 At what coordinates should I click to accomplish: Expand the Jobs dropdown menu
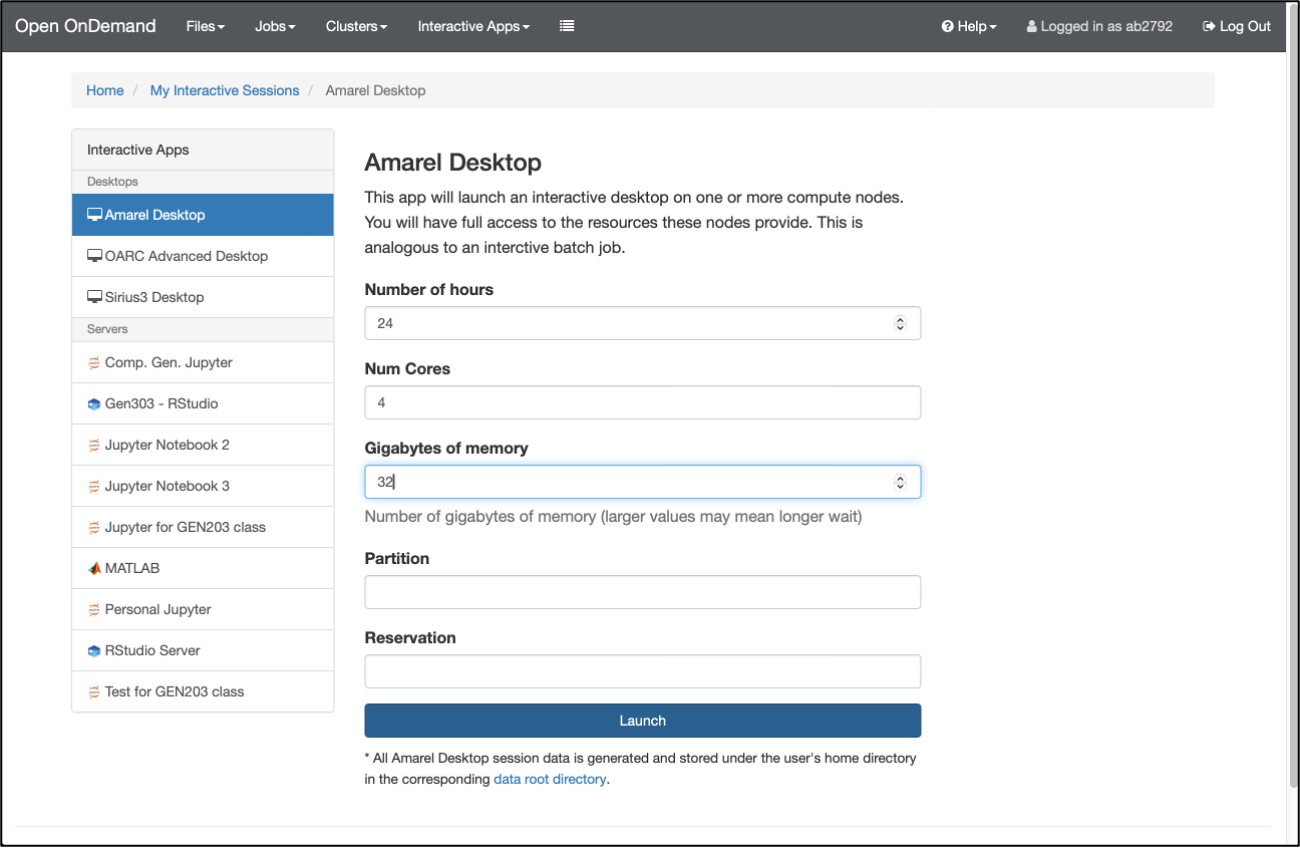click(x=275, y=26)
